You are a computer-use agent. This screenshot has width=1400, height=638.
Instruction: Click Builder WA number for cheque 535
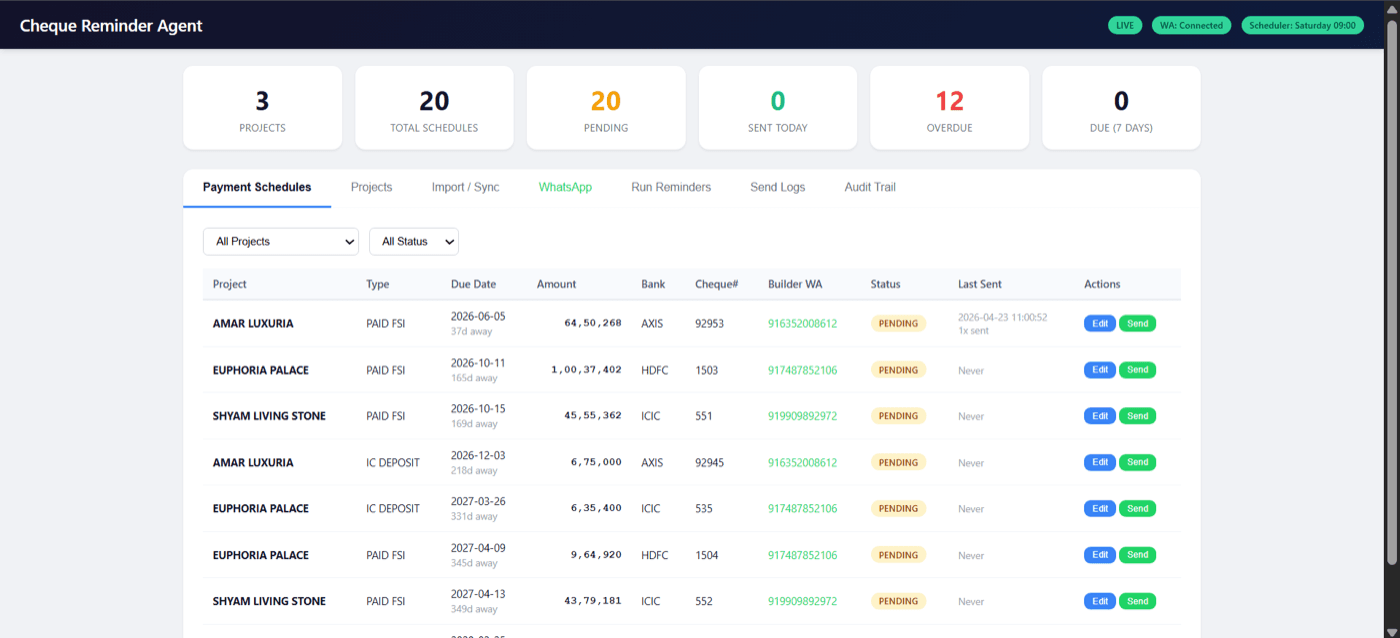pyautogui.click(x=802, y=509)
